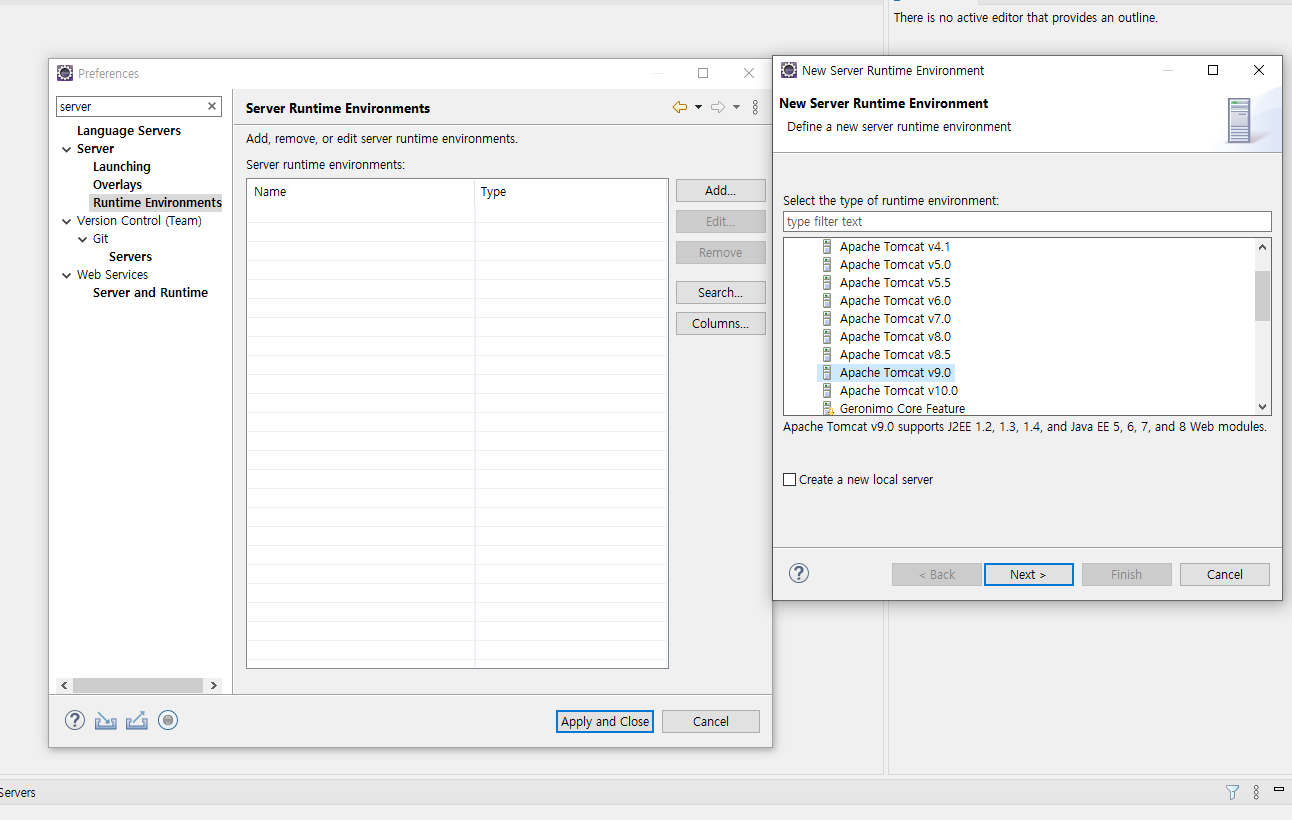
Task: Click the Apache Tomcat v4.1 server icon
Action: [827, 247]
